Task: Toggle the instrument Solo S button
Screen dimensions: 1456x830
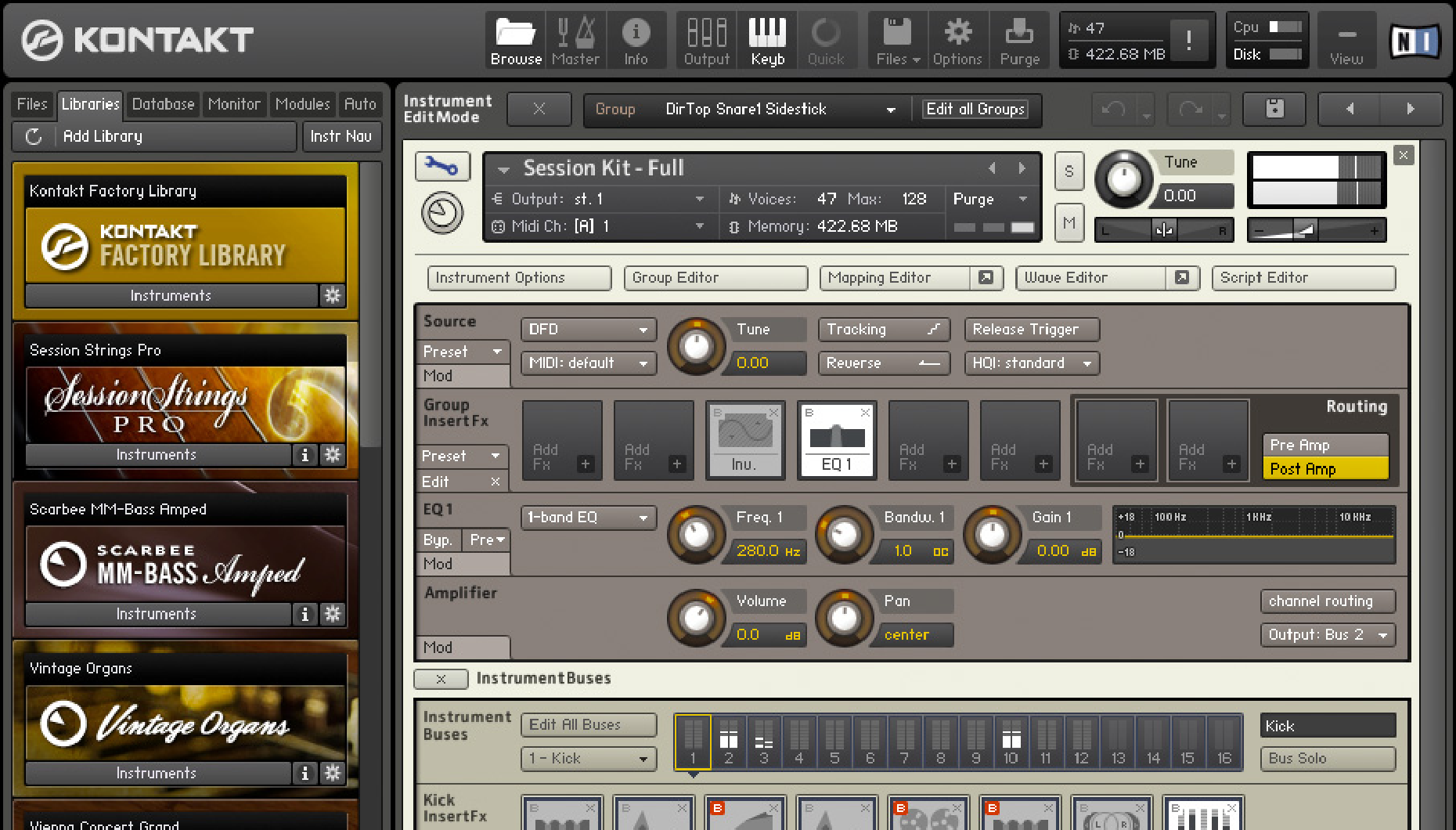Action: tap(1069, 171)
